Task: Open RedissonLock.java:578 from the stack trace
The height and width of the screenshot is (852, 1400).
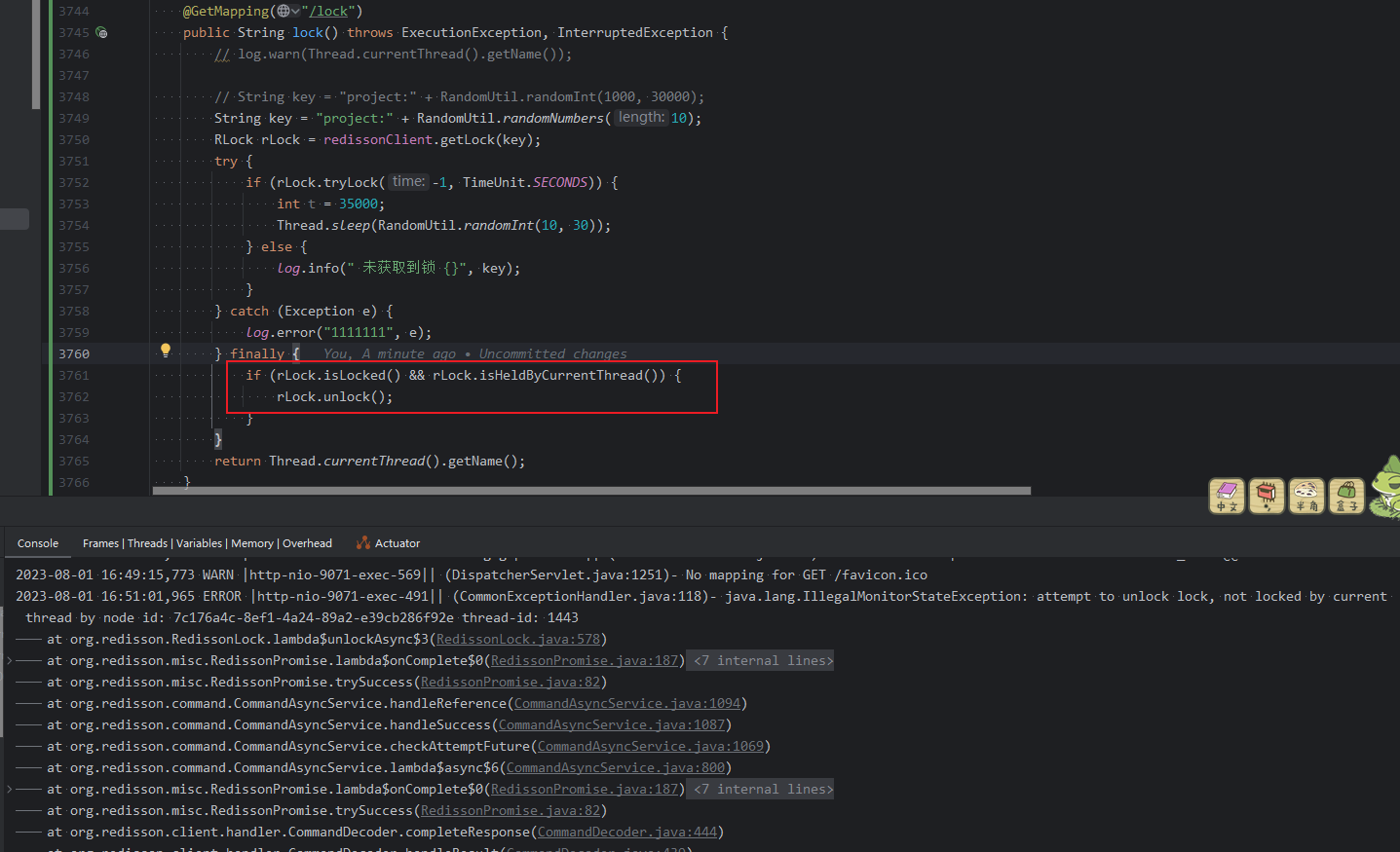Action: pyautogui.click(x=519, y=639)
